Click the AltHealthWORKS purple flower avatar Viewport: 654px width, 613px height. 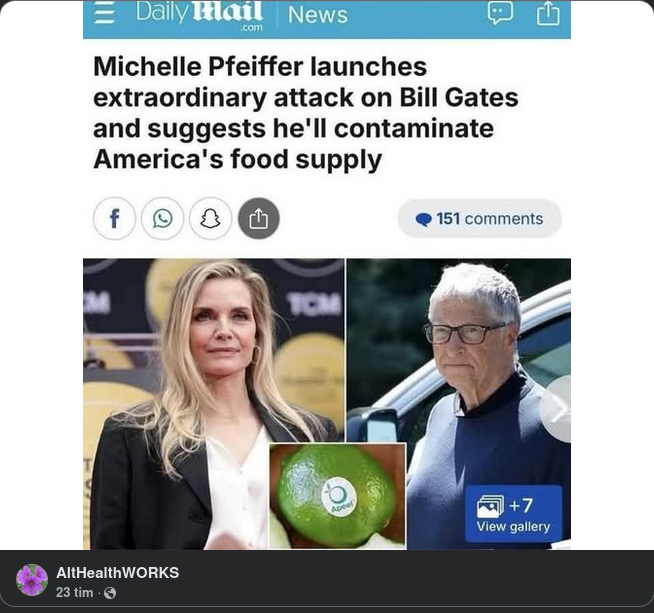32,580
